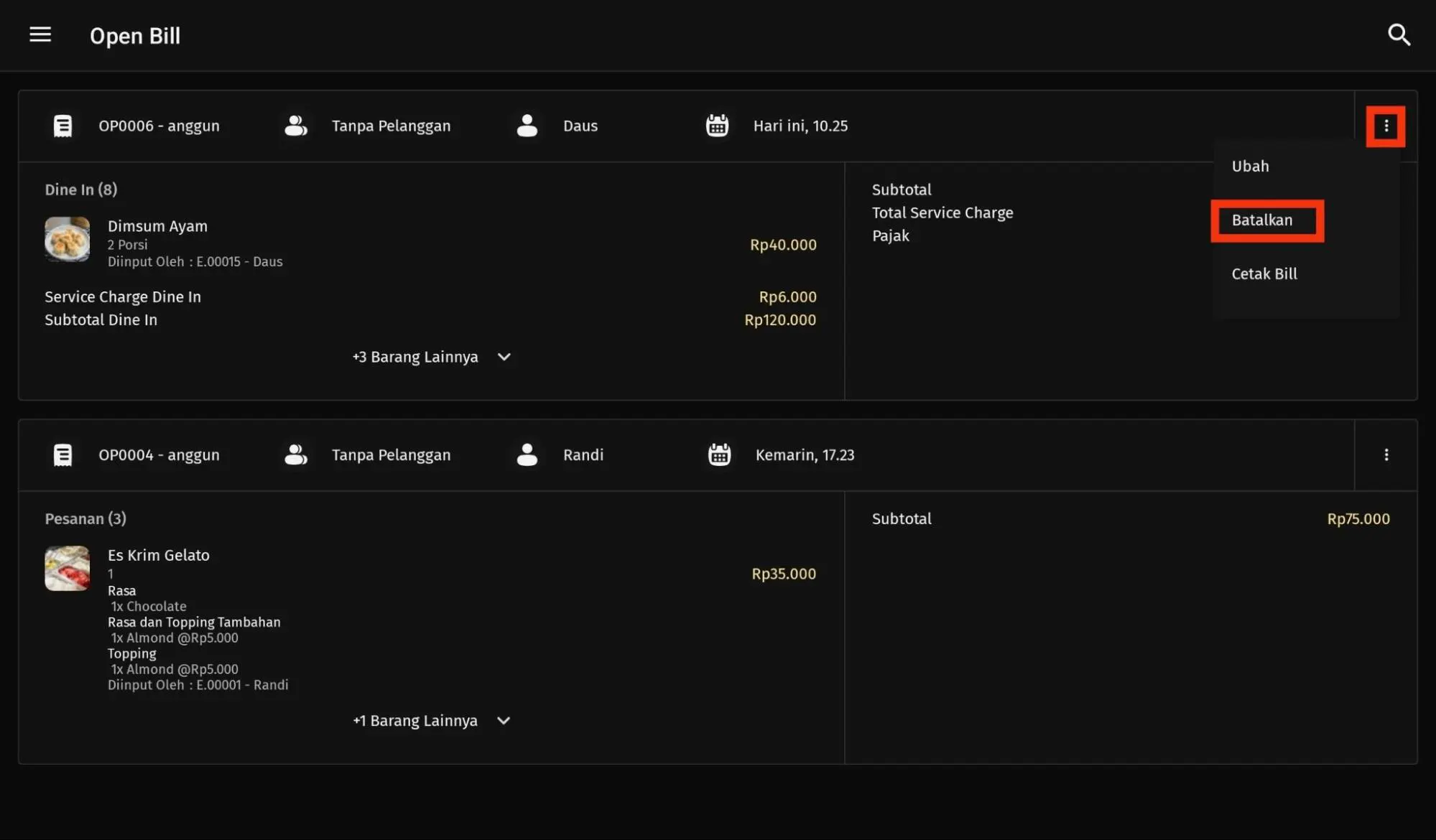Select Ubah from the bill menu

pyautogui.click(x=1250, y=166)
